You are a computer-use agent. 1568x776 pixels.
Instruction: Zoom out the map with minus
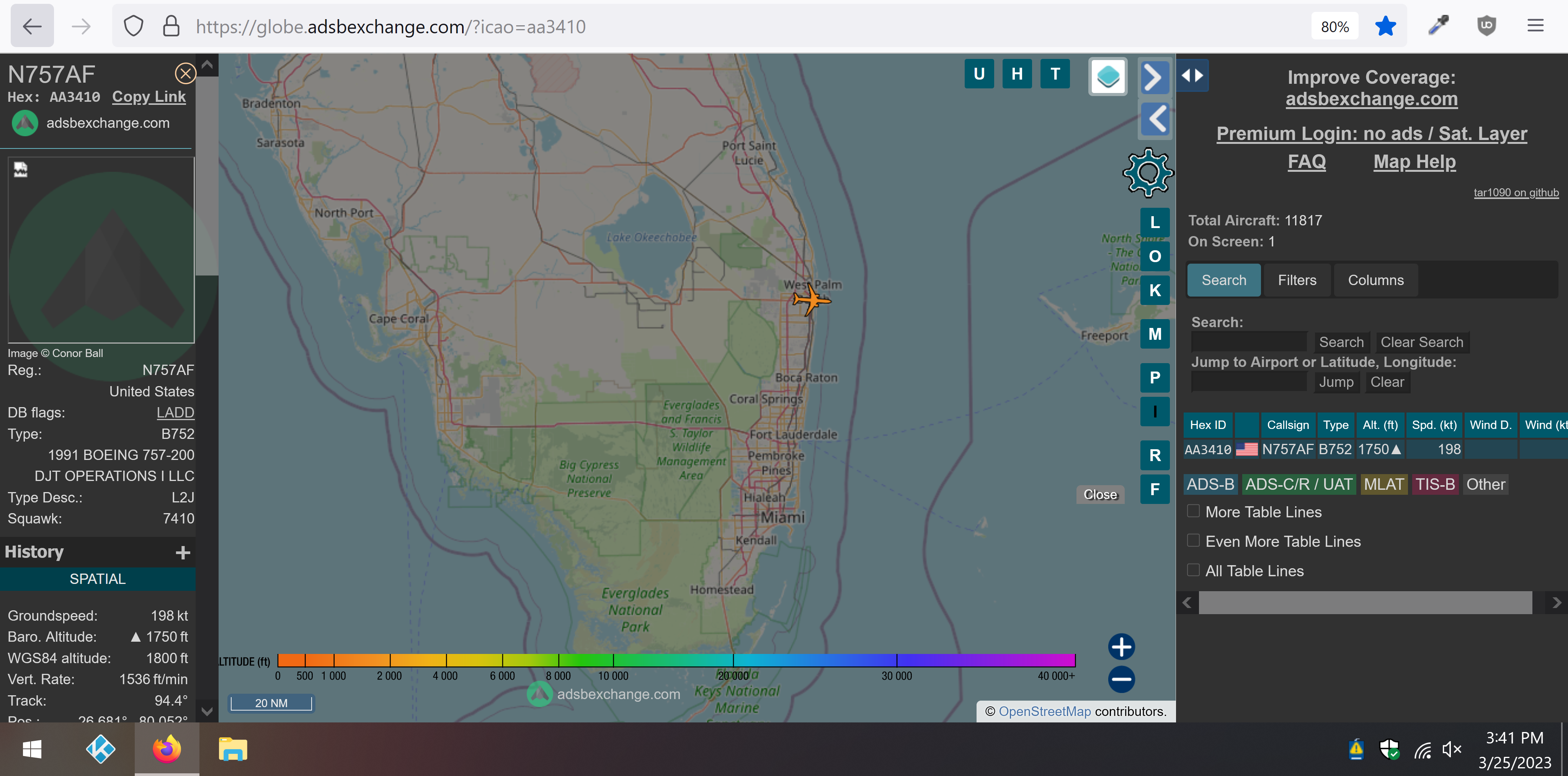(x=1121, y=679)
